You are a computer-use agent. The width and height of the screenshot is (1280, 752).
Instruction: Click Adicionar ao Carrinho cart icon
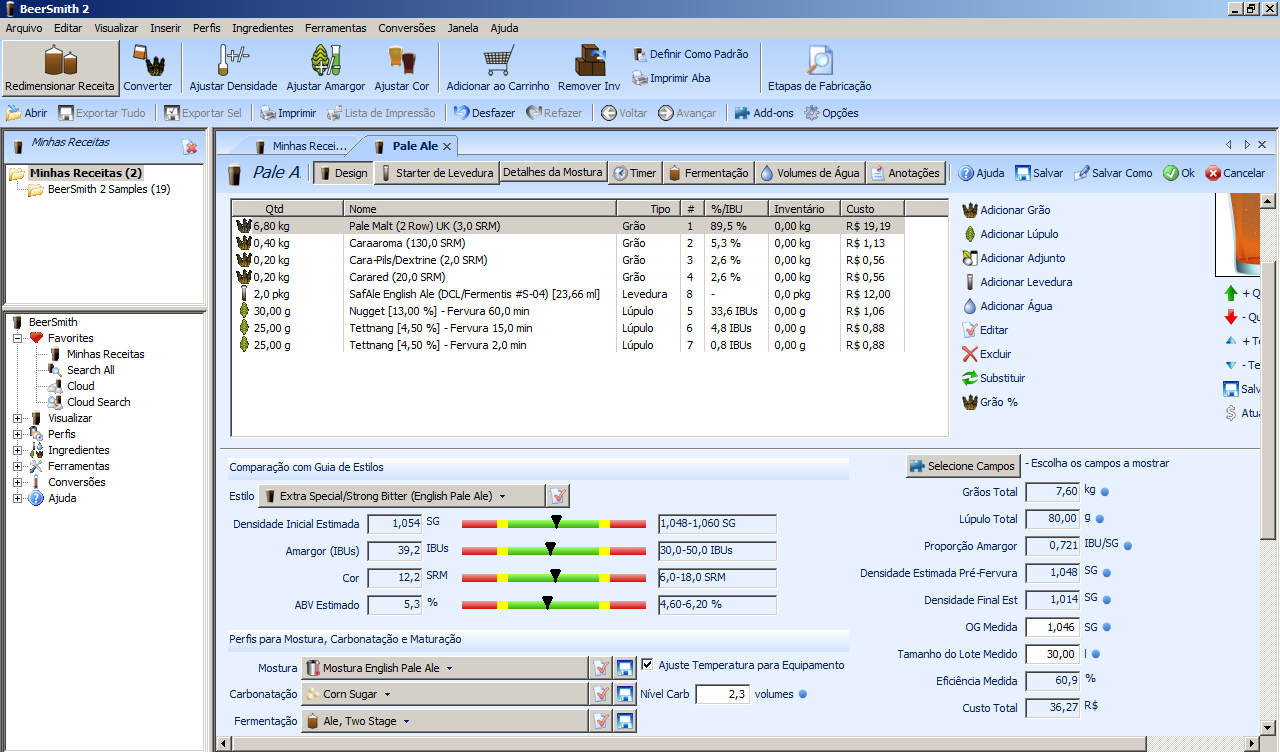click(497, 61)
